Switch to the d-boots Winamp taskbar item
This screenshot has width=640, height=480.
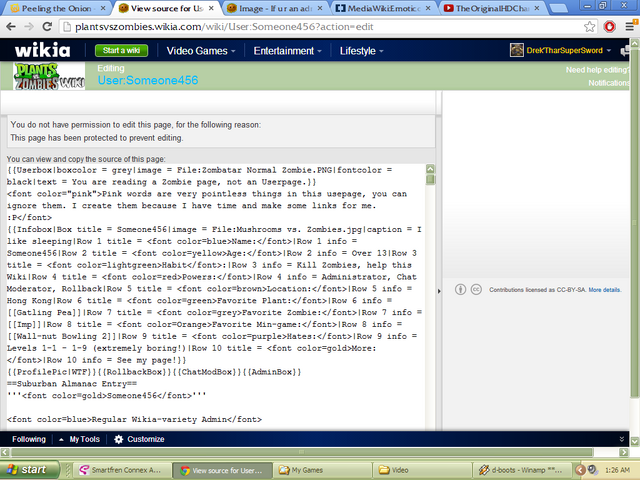[x=522, y=470]
